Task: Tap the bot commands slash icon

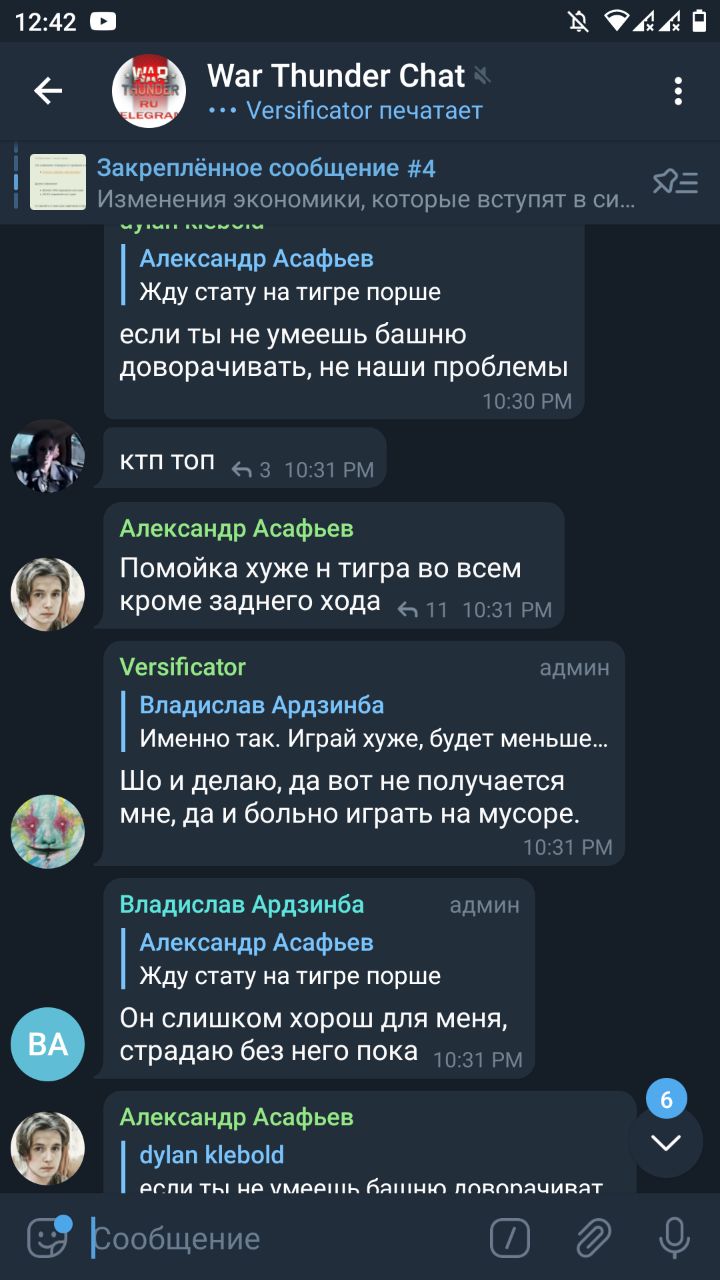Action: click(x=510, y=1239)
